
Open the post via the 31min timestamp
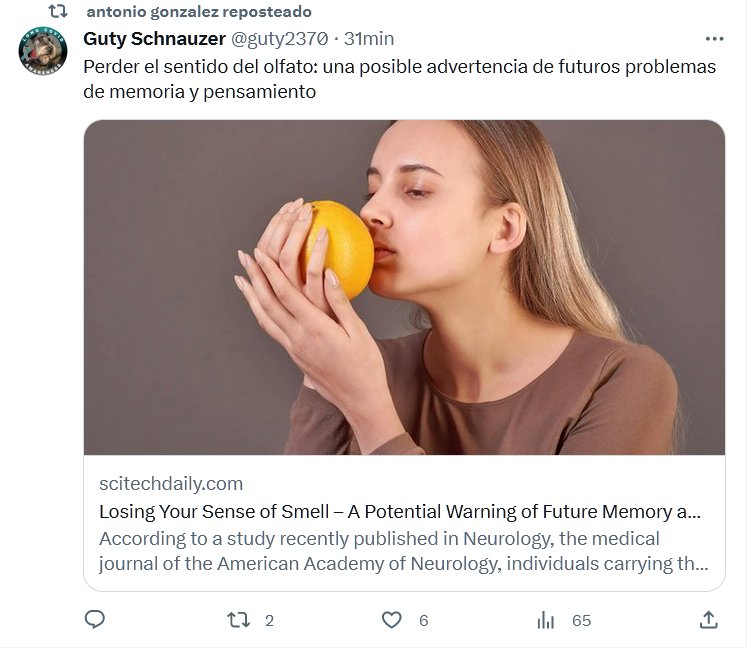(x=369, y=39)
